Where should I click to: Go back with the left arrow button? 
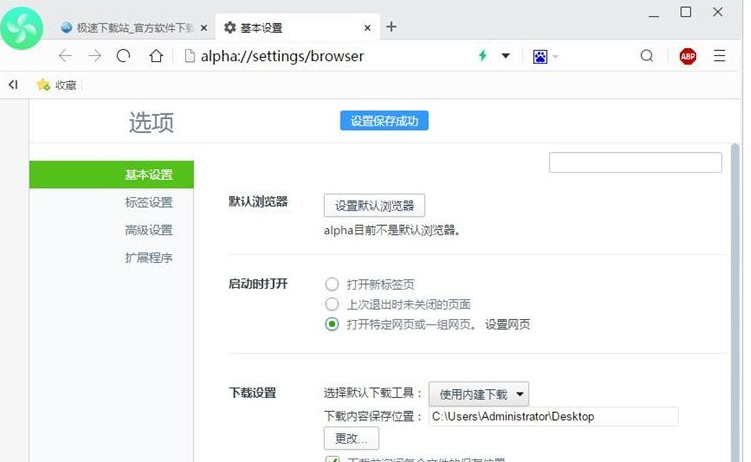pos(65,56)
